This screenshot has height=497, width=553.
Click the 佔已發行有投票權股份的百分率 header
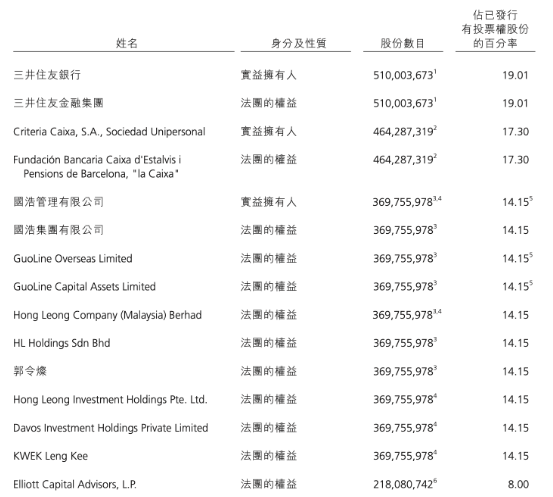(495, 29)
